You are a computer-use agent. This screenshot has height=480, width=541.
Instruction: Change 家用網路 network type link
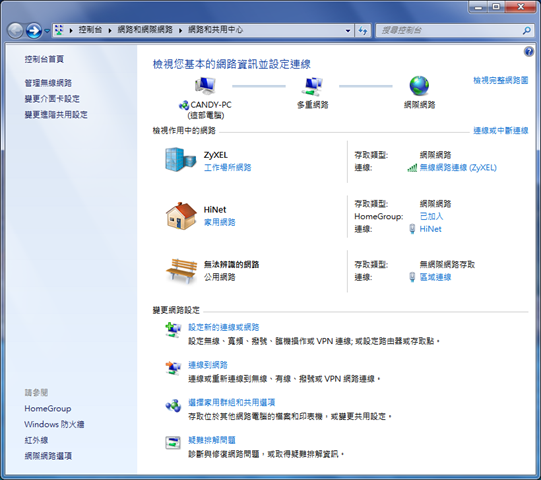coord(219,222)
